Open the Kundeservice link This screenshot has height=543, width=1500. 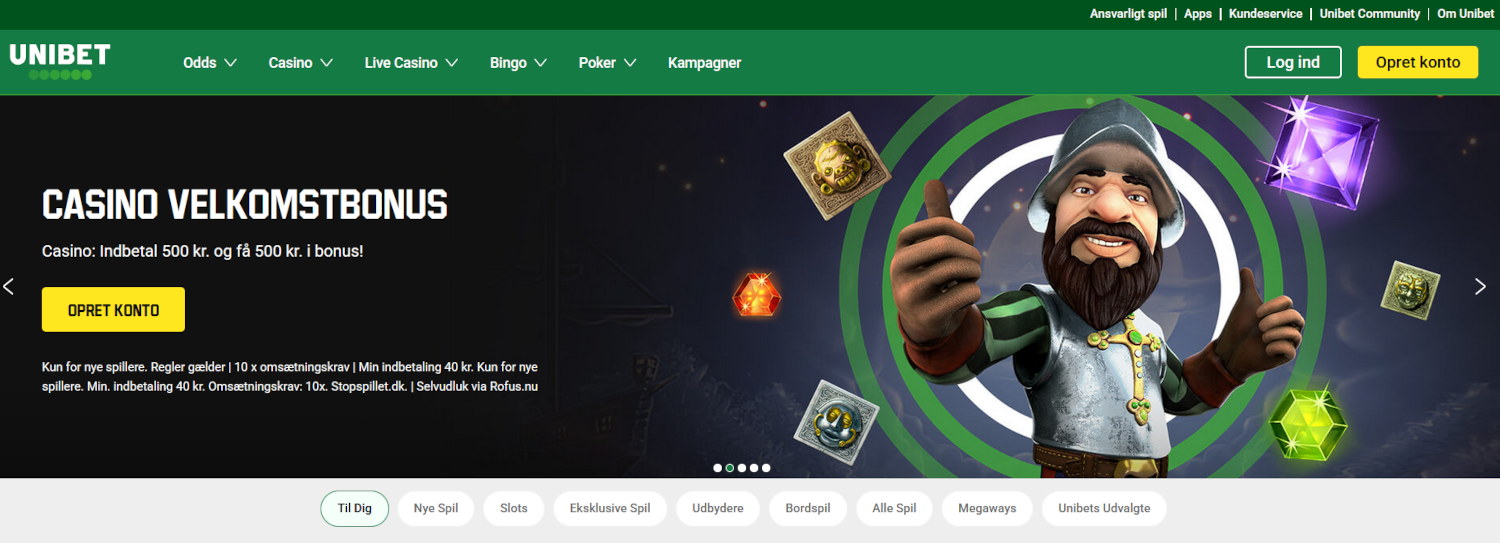[1266, 13]
